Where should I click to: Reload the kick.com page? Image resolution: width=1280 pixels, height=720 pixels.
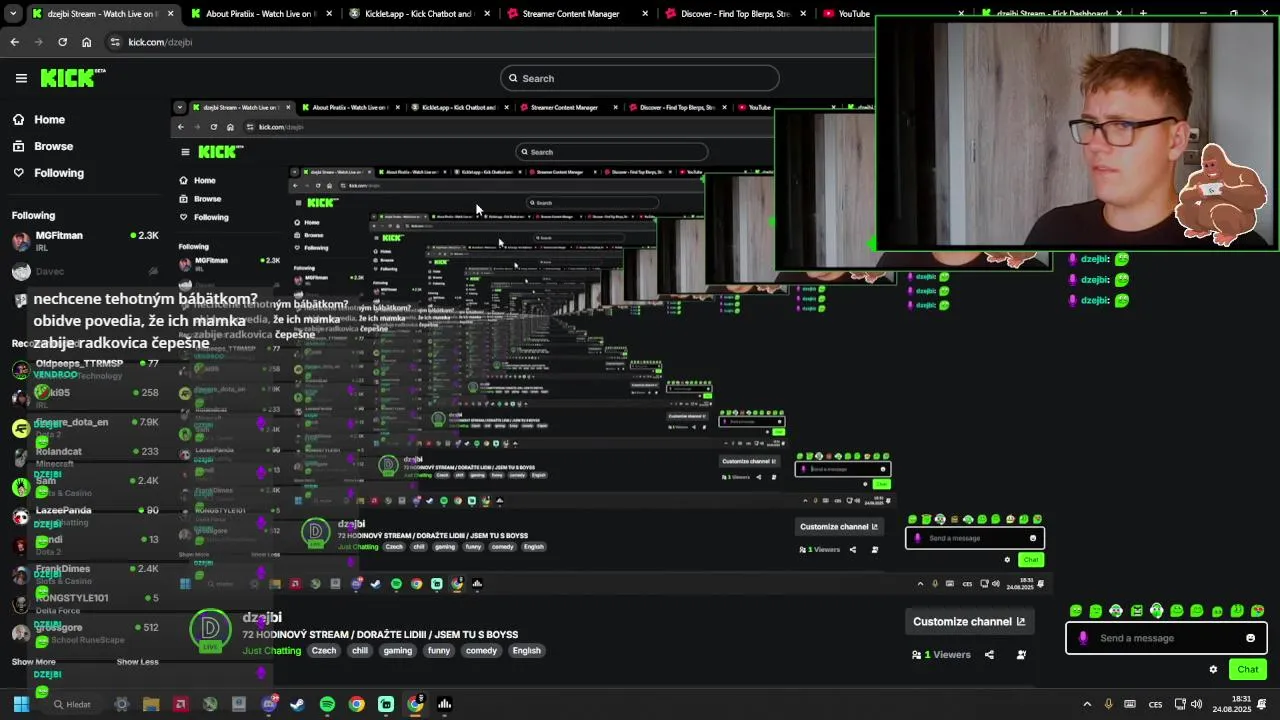click(x=62, y=42)
